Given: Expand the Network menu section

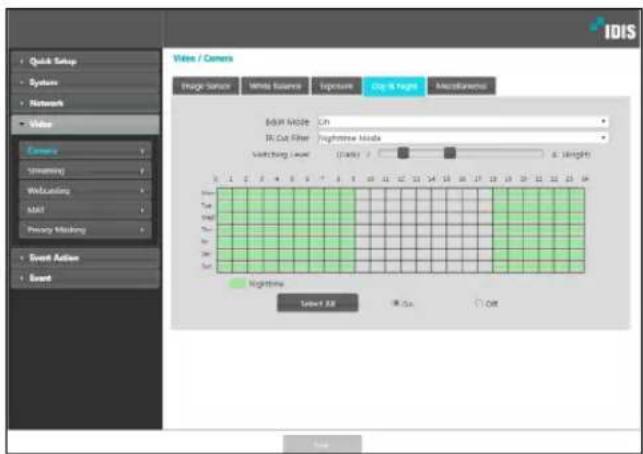Looking at the screenshot, I should [85, 103].
